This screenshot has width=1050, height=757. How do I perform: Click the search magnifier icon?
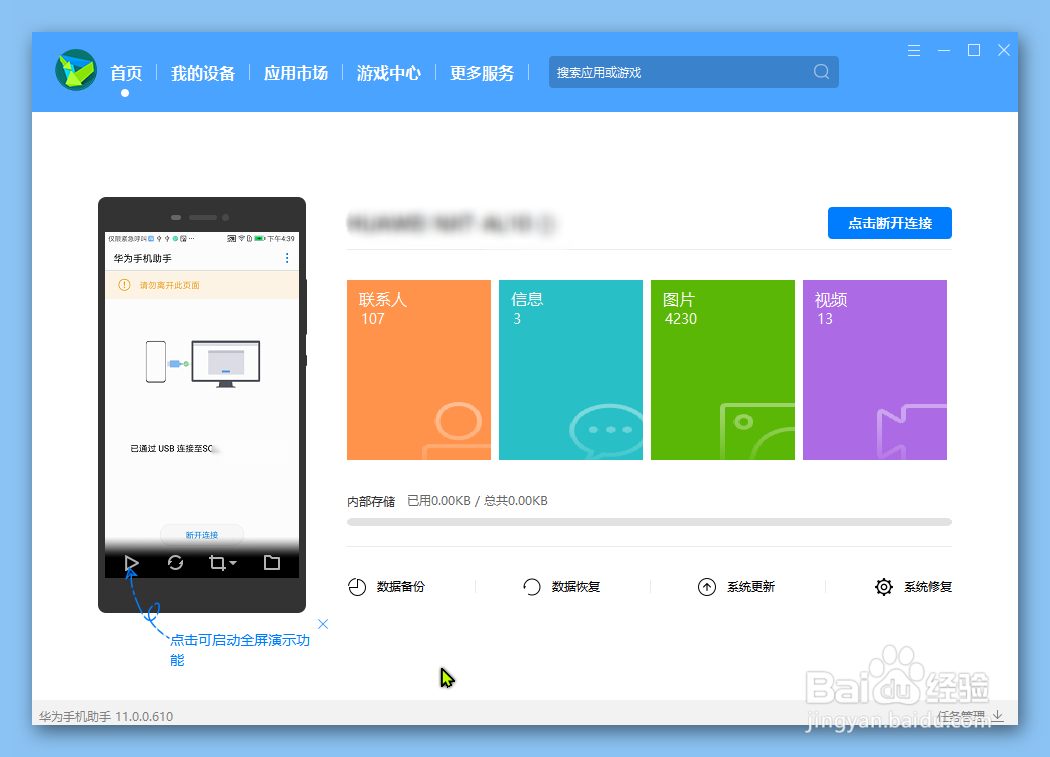tap(822, 72)
